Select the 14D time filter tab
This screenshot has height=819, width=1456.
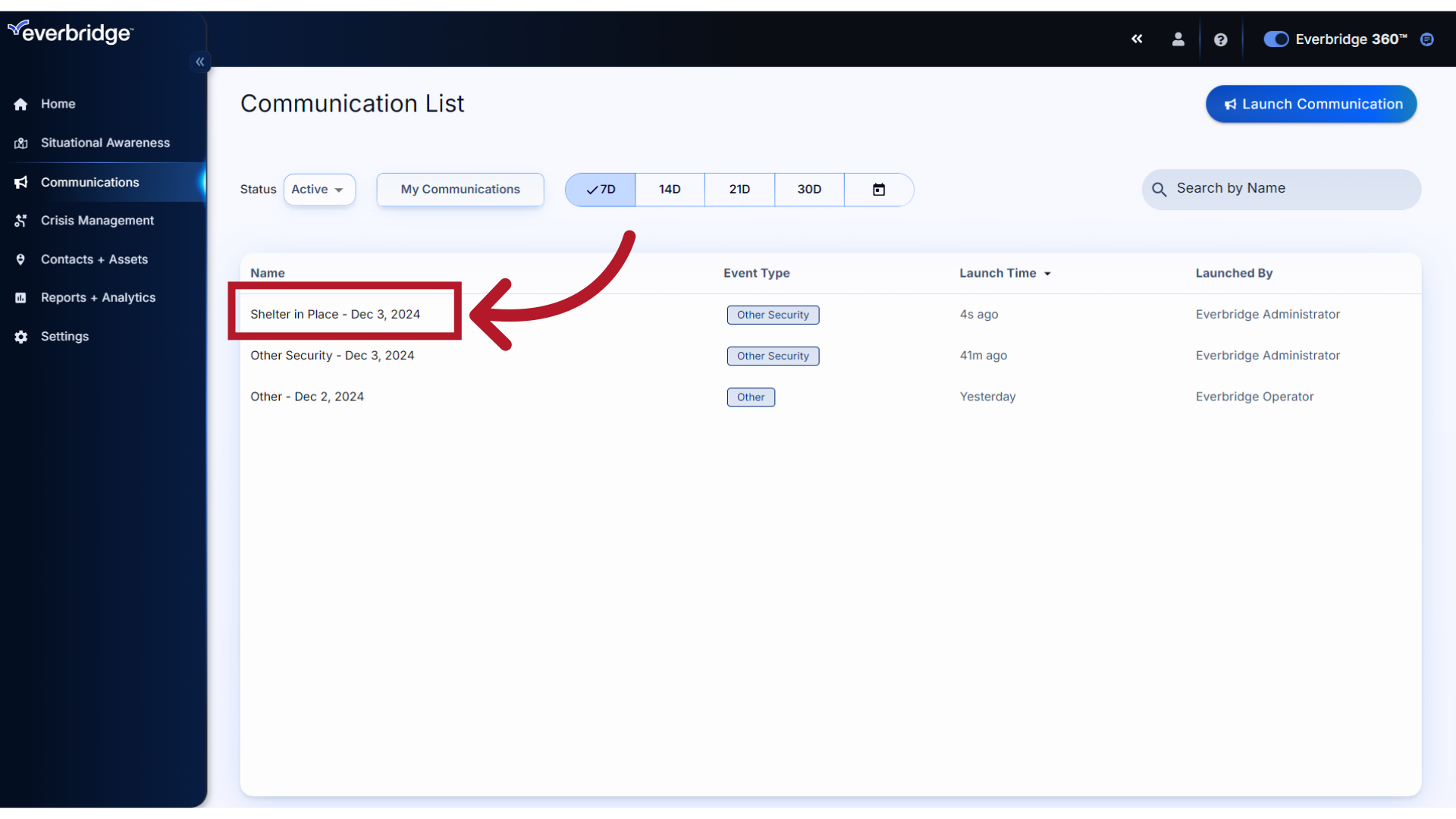click(x=670, y=189)
